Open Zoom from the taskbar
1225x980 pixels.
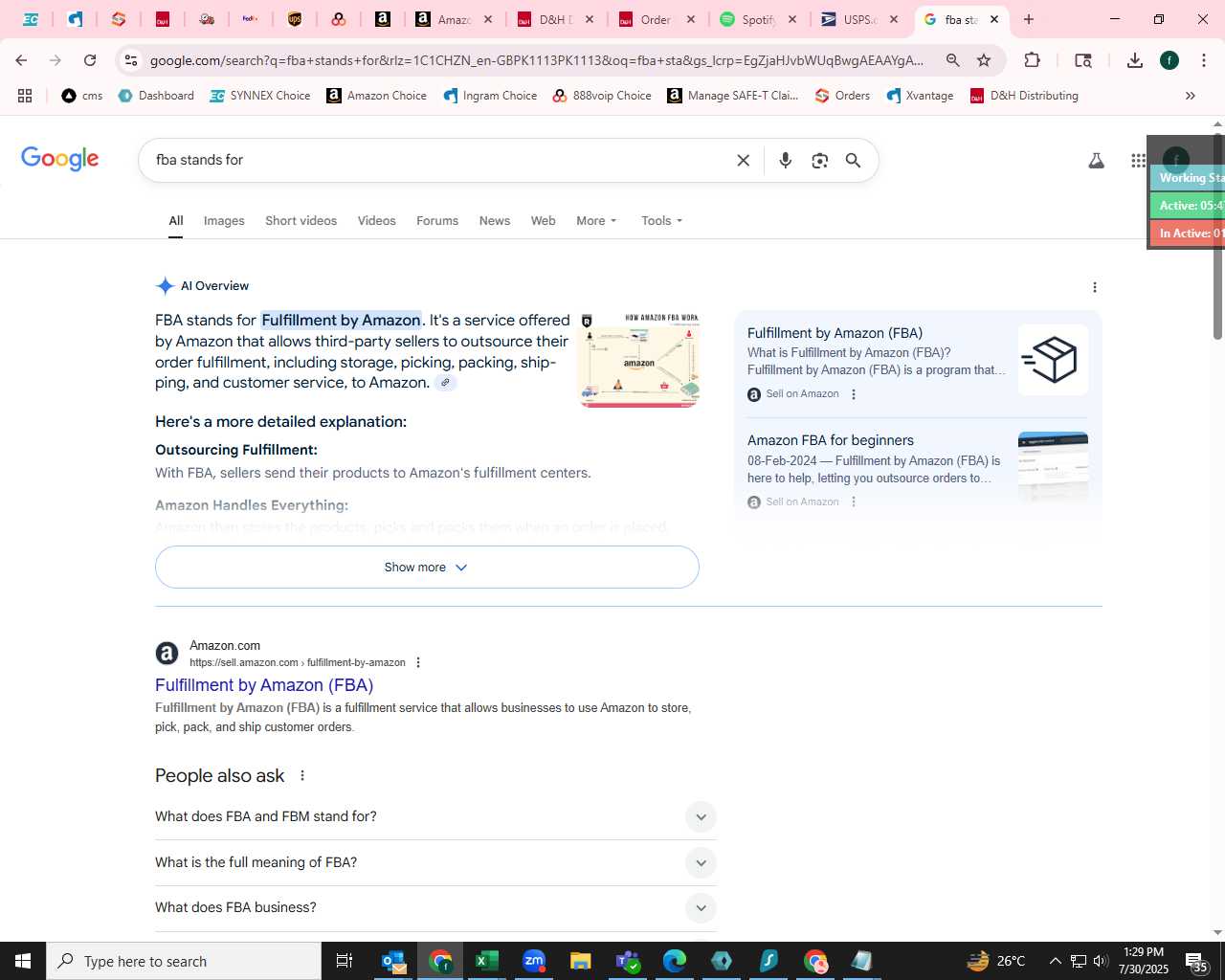point(534,961)
